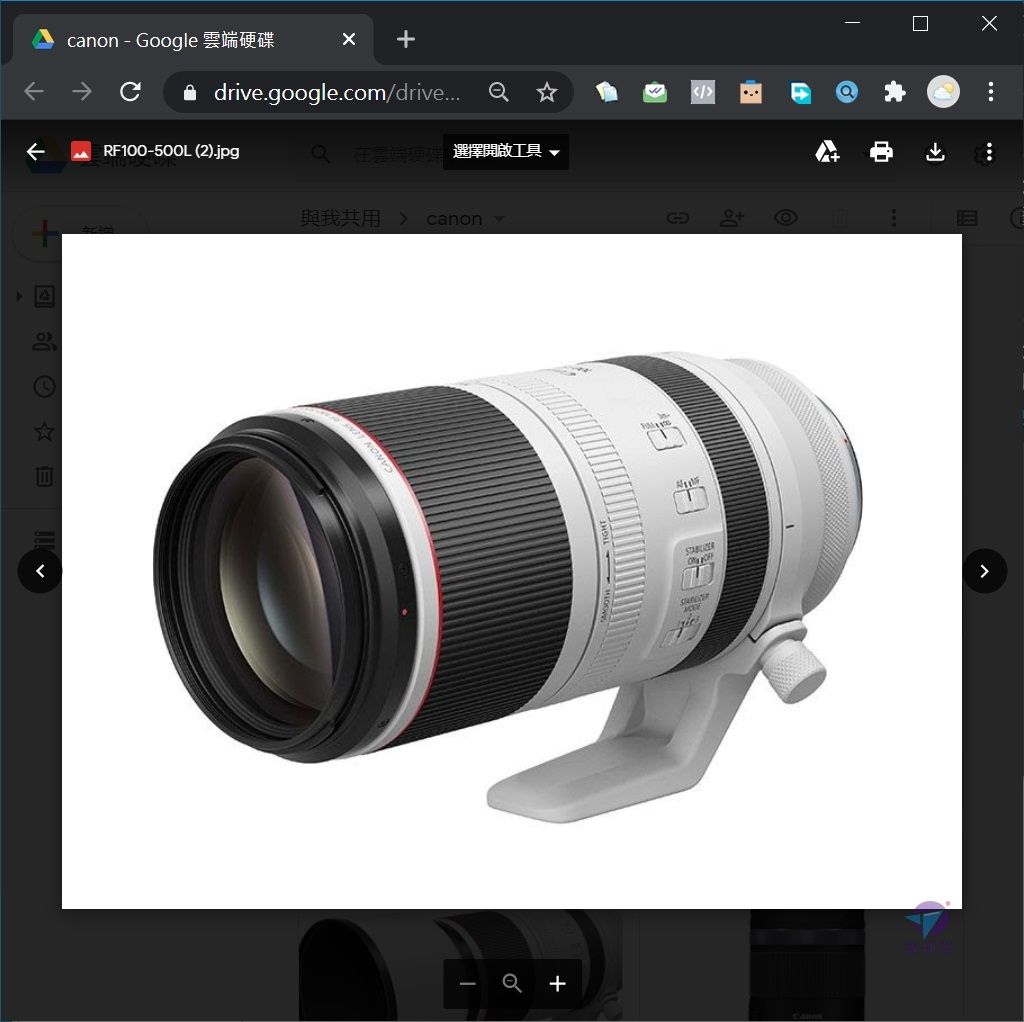Open Chrome three-dot menu

pyautogui.click(x=991, y=91)
